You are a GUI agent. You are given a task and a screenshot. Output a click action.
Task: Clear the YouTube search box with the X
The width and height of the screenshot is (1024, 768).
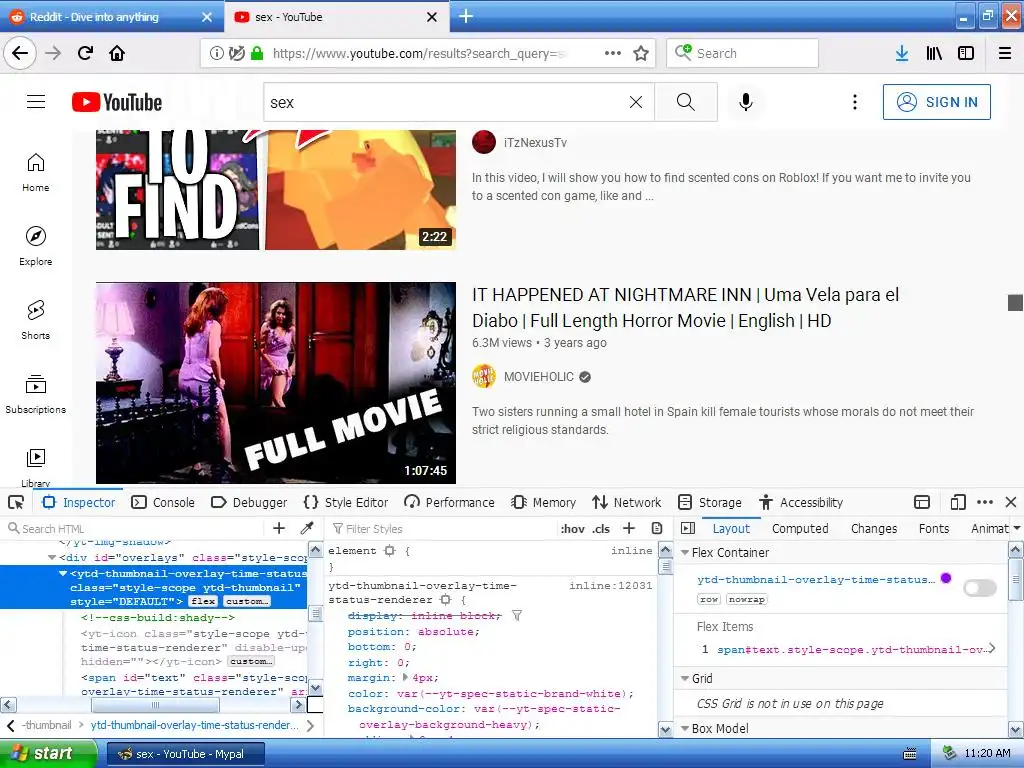point(635,102)
